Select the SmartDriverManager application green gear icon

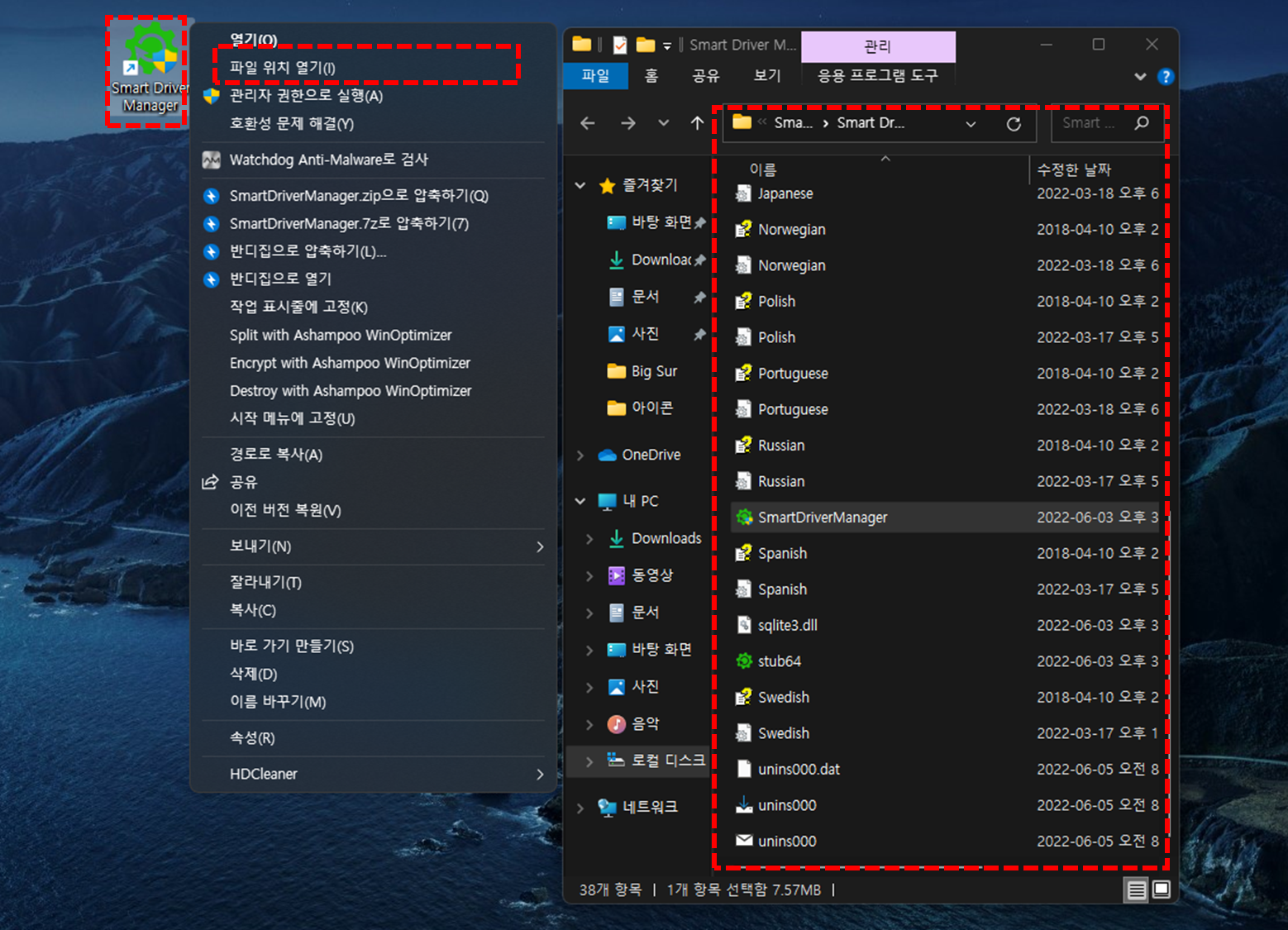pos(744,517)
